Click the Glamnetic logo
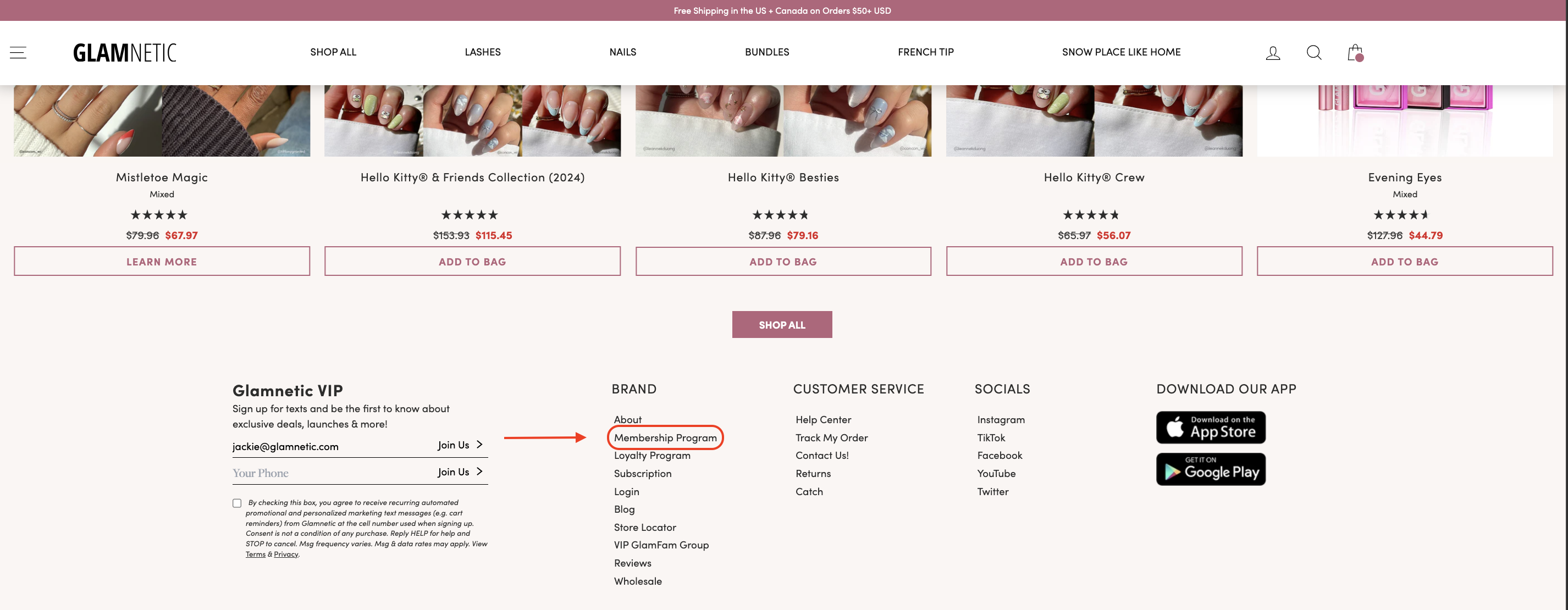The width and height of the screenshot is (1568, 610). pos(125,52)
